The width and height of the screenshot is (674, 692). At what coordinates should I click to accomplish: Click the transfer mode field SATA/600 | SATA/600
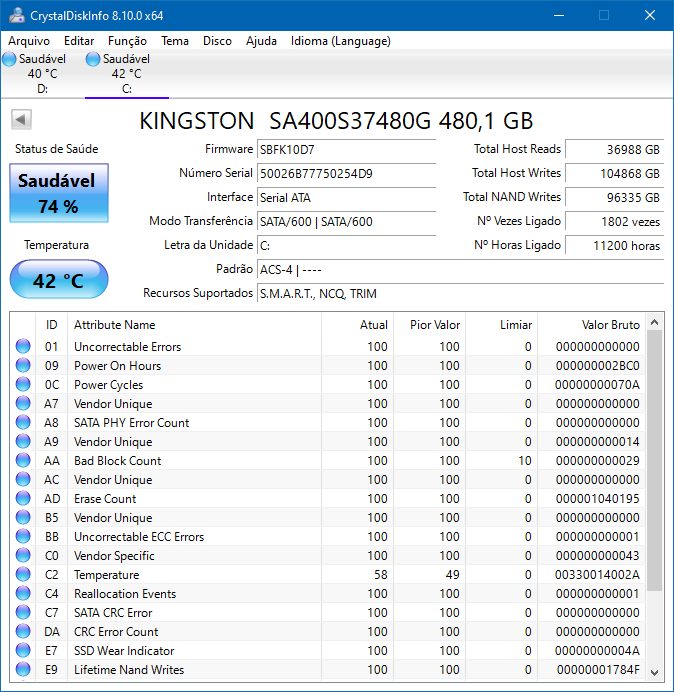(x=346, y=221)
